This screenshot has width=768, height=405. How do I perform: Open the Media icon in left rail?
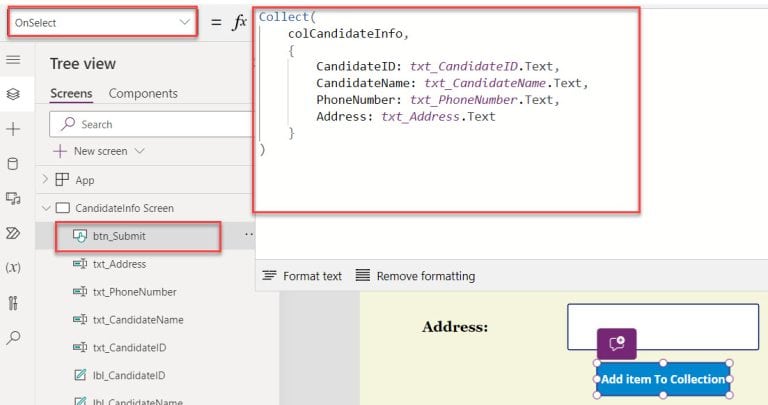(13, 198)
